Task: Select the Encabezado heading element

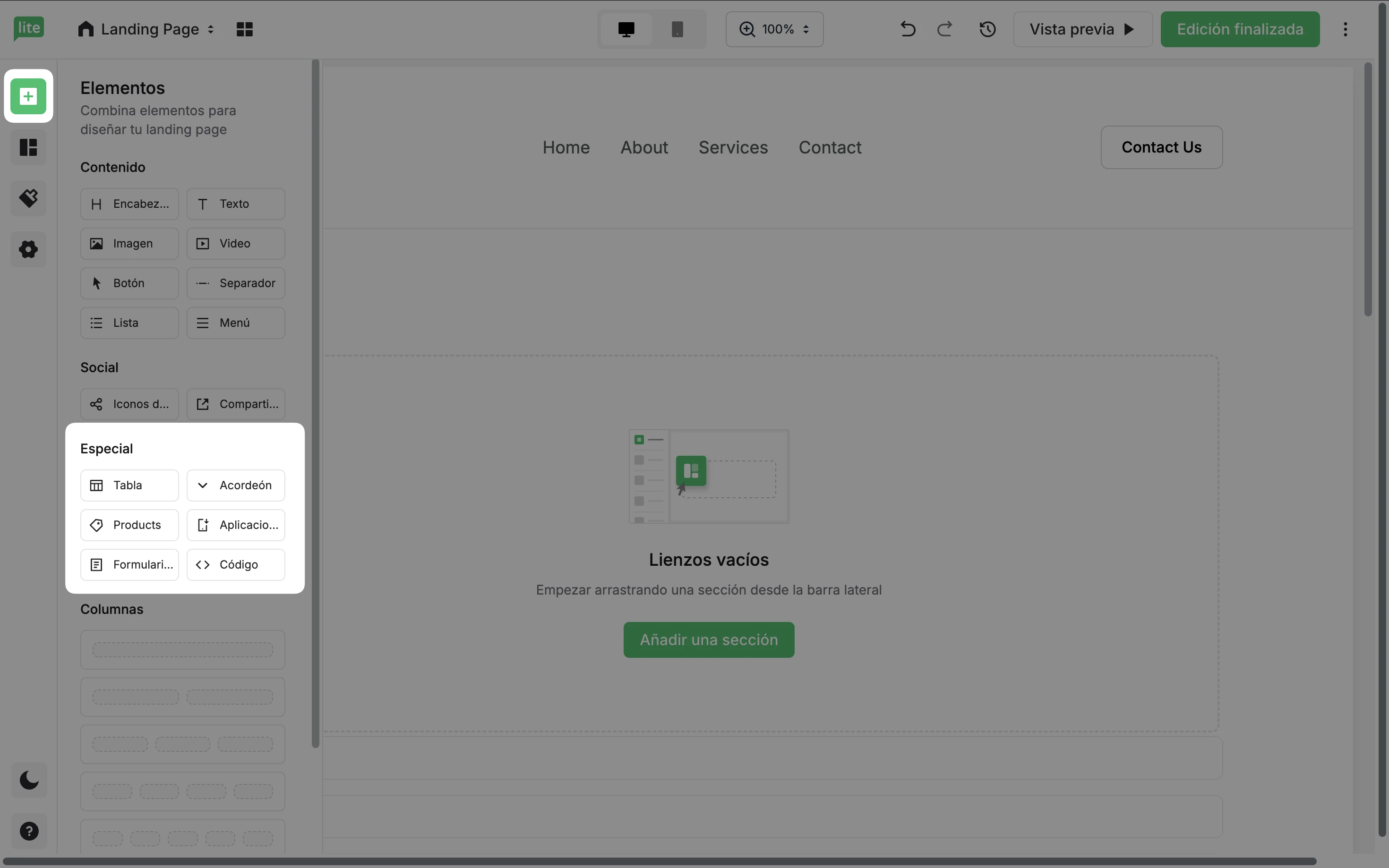Action: pos(129,204)
